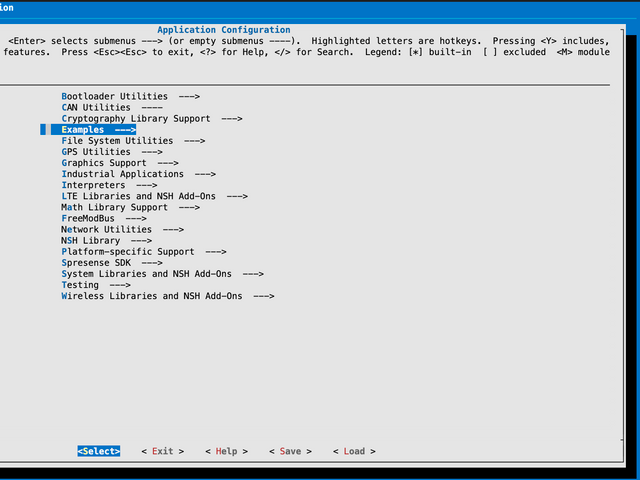
Task: Expand the NSH Library submenu
Action: pyautogui.click(x=107, y=240)
